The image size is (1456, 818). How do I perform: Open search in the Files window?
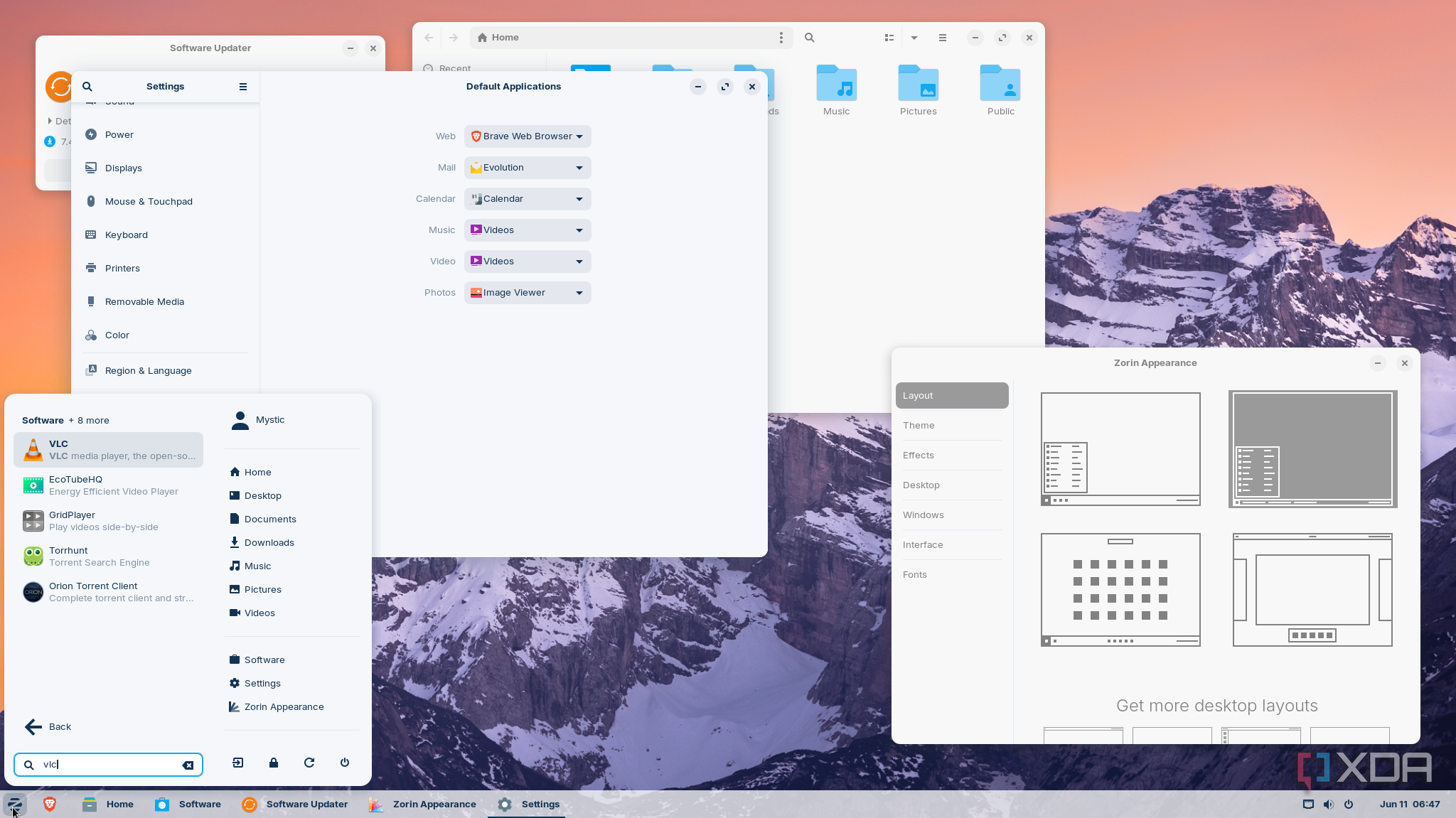coord(809,38)
